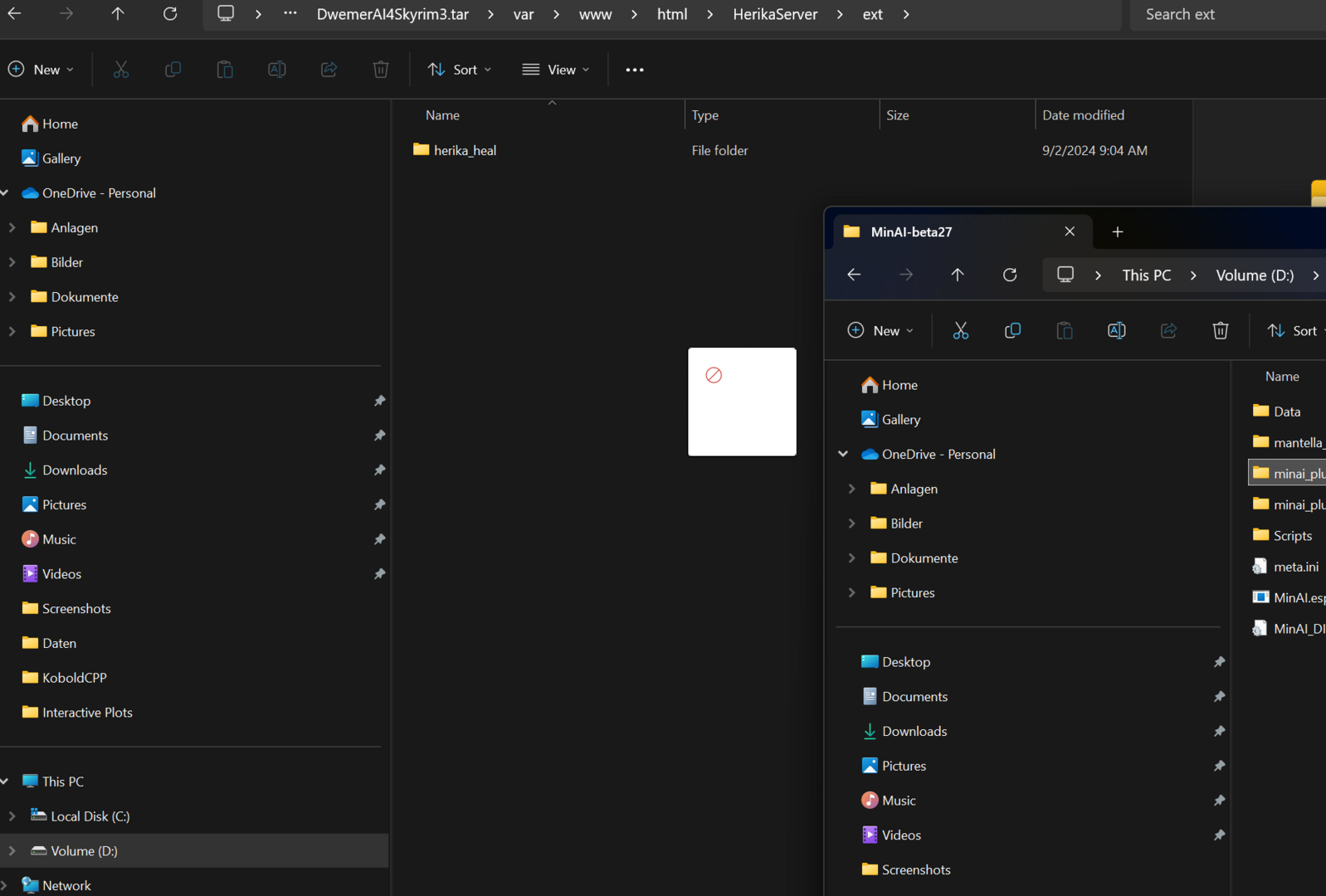Image resolution: width=1326 pixels, height=896 pixels.
Task: Click Delete trash icon in back window toolbar
Action: point(381,70)
